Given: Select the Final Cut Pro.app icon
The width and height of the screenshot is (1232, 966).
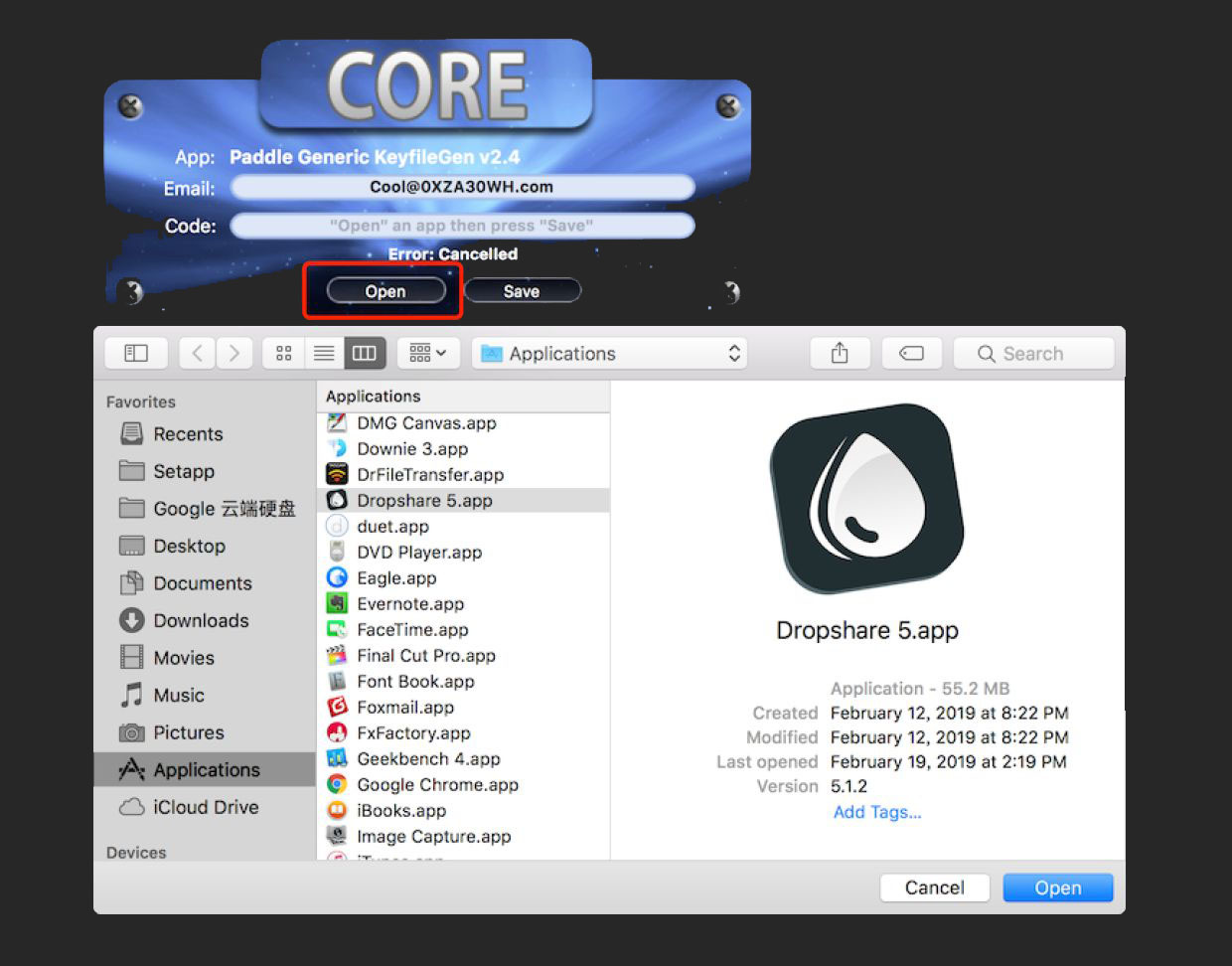Looking at the screenshot, I should coord(337,656).
